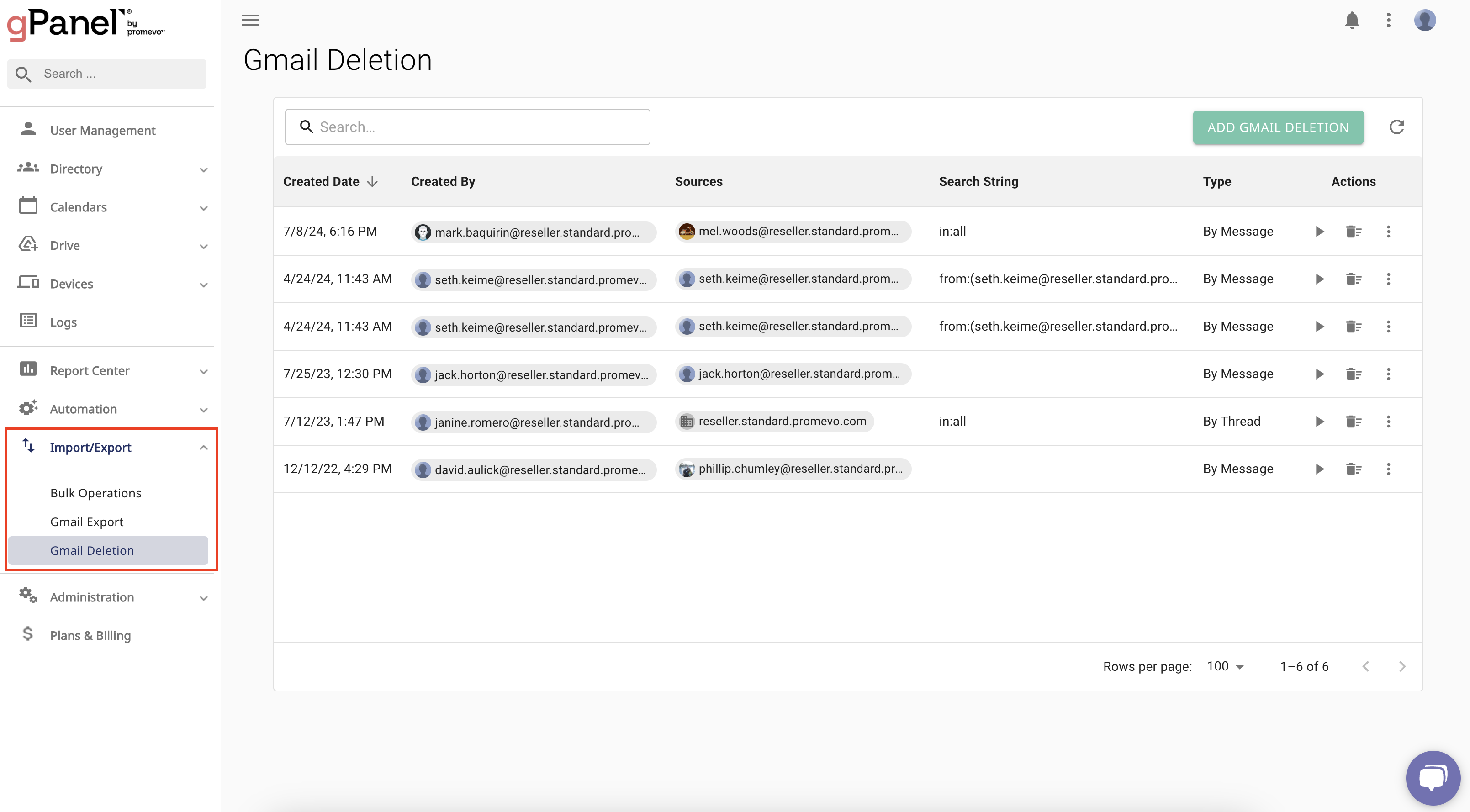Click the gPanel logo
The width and height of the screenshot is (1470, 812).
85,25
